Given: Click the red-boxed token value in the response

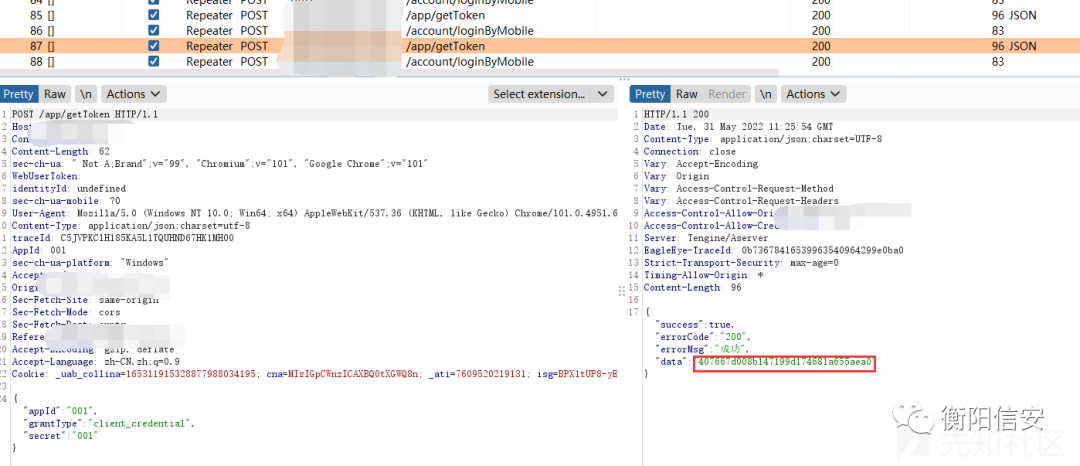Looking at the screenshot, I should coord(784,362).
